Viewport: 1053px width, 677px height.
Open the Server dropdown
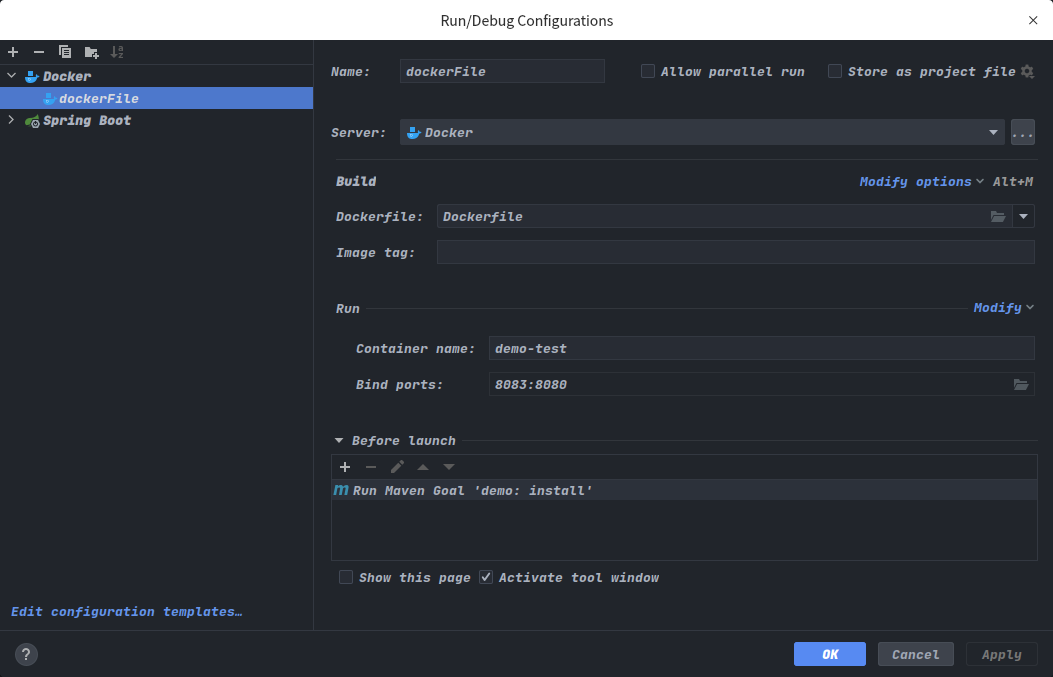click(702, 132)
